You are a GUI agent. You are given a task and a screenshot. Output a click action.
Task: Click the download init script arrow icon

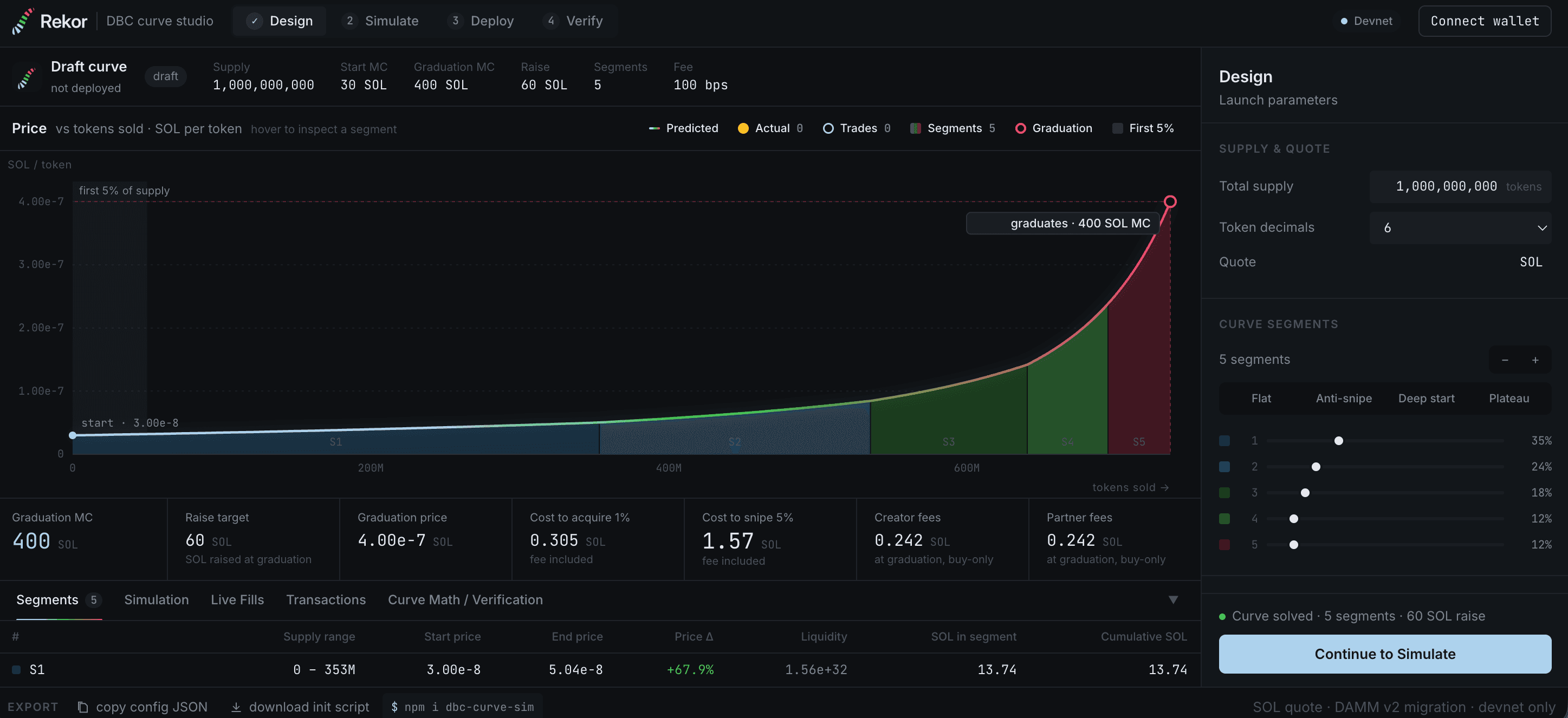[x=236, y=707]
